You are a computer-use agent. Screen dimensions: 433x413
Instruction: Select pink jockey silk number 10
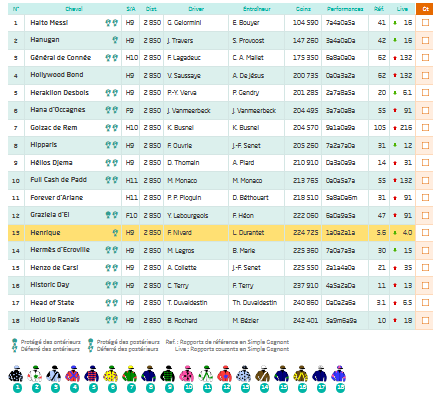tap(187, 374)
